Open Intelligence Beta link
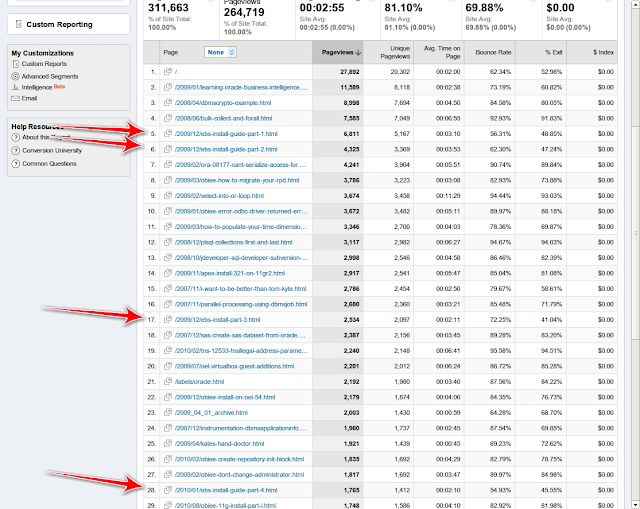The width and height of the screenshot is (640, 509). pyautogui.click(x=43, y=87)
